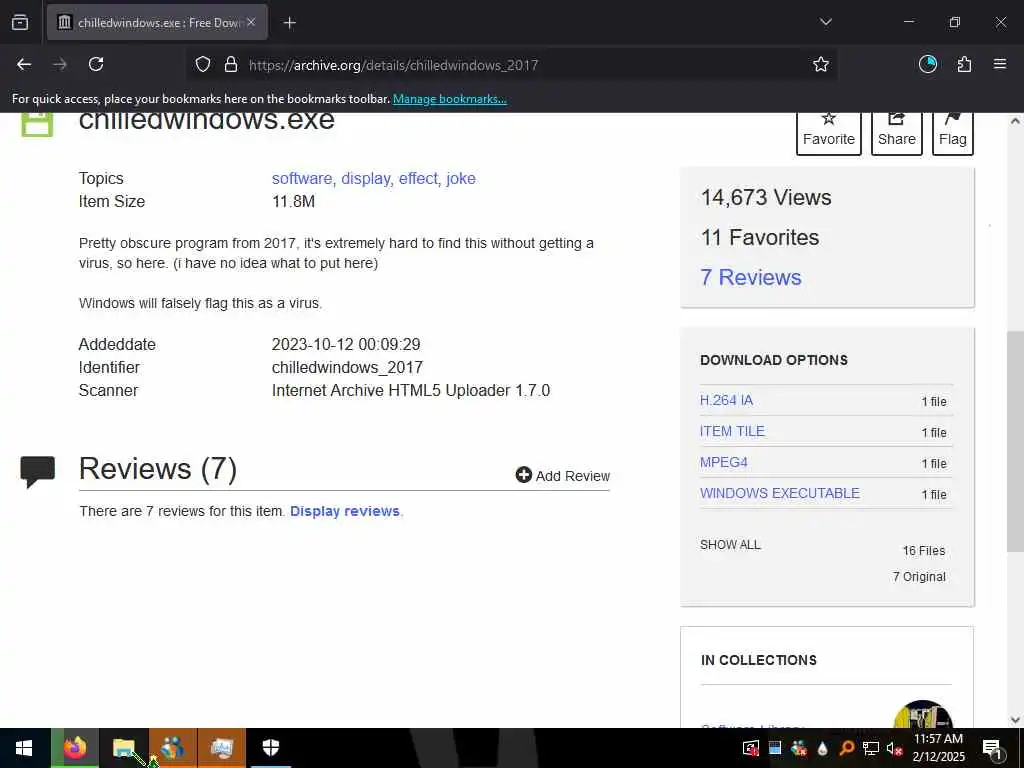Close the chilledwindows.exe tab
Image resolution: width=1024 pixels, height=768 pixels.
(x=251, y=22)
